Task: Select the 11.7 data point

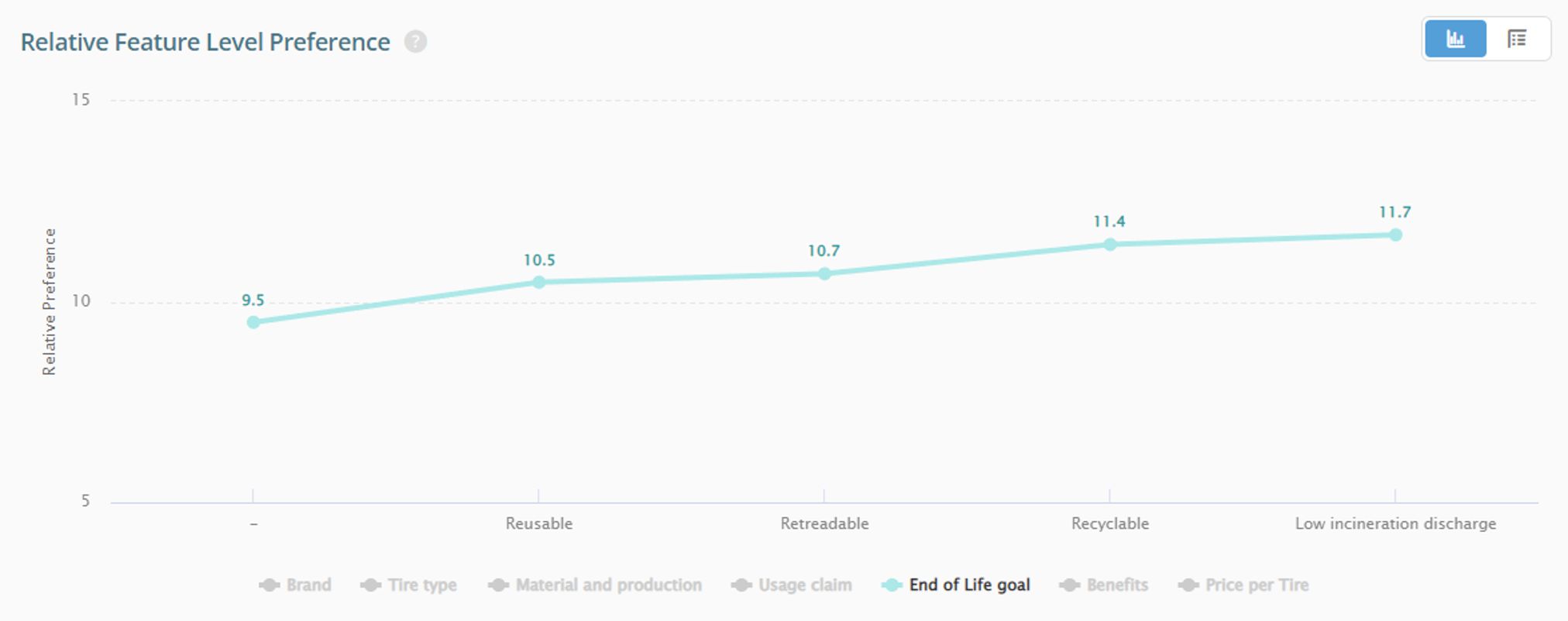Action: [1395, 235]
